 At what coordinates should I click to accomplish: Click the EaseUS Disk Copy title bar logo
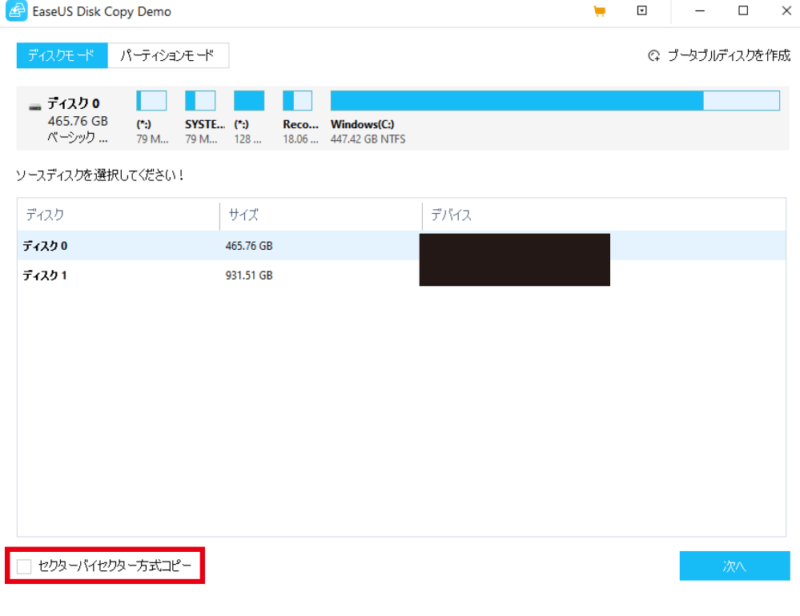18,11
